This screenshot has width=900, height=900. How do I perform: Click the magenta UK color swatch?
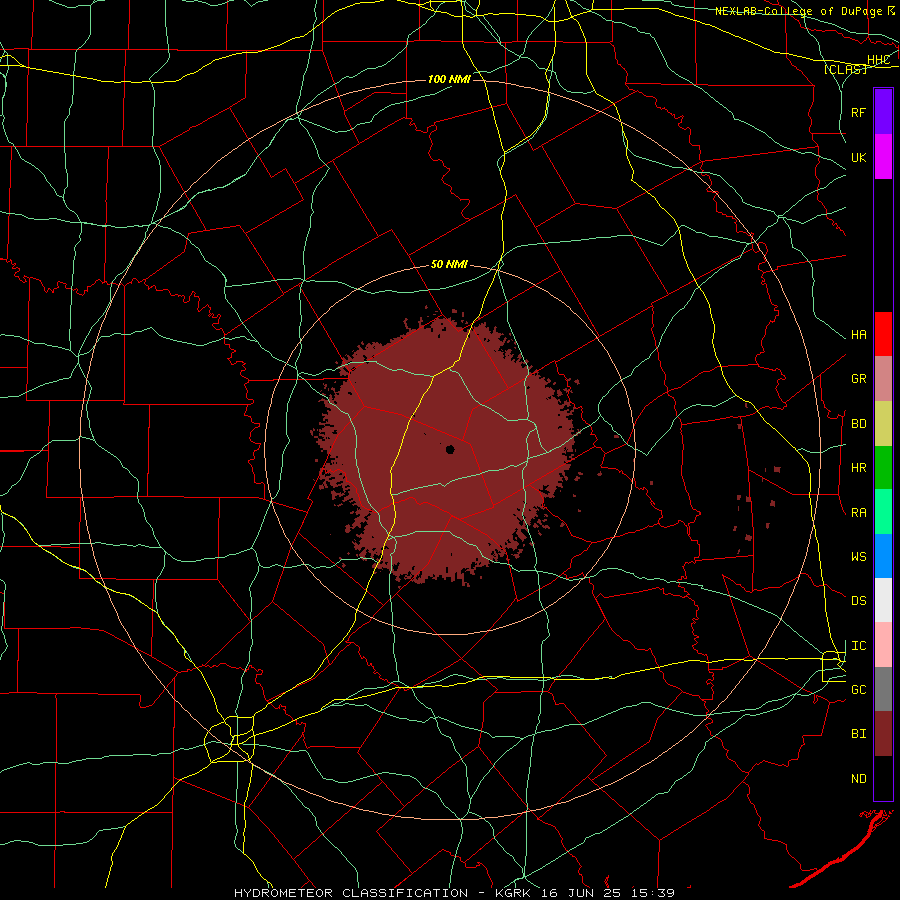click(883, 157)
